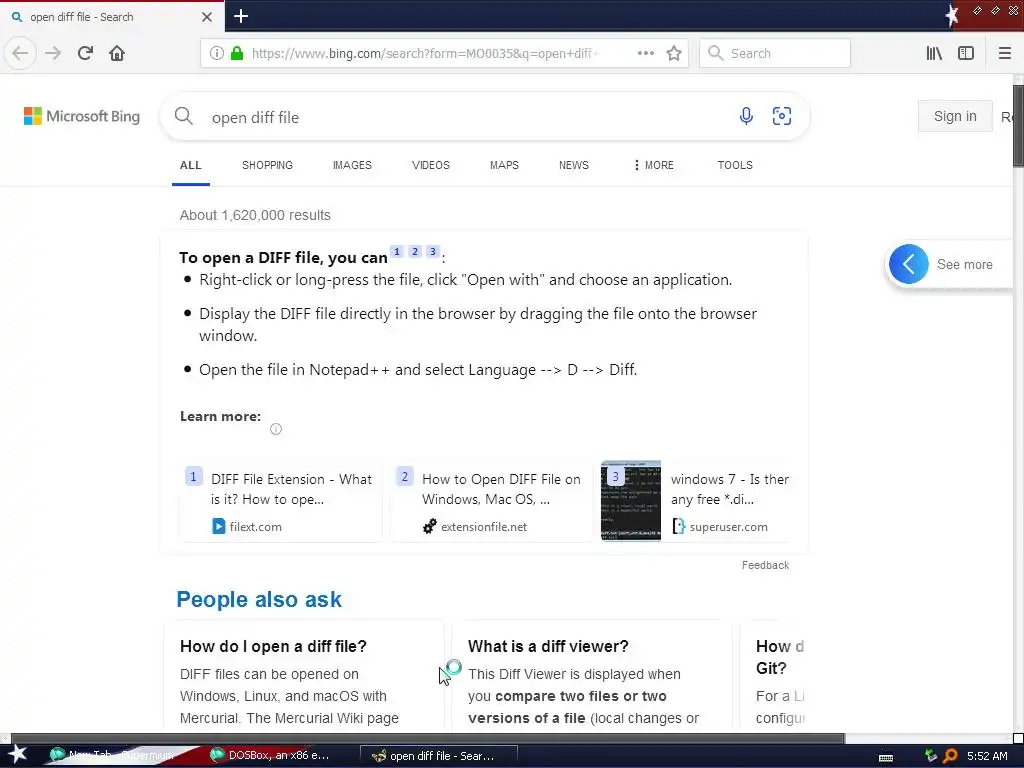The image size is (1024, 768).
Task: Switch to the SHOPPING tab
Action: point(267,165)
